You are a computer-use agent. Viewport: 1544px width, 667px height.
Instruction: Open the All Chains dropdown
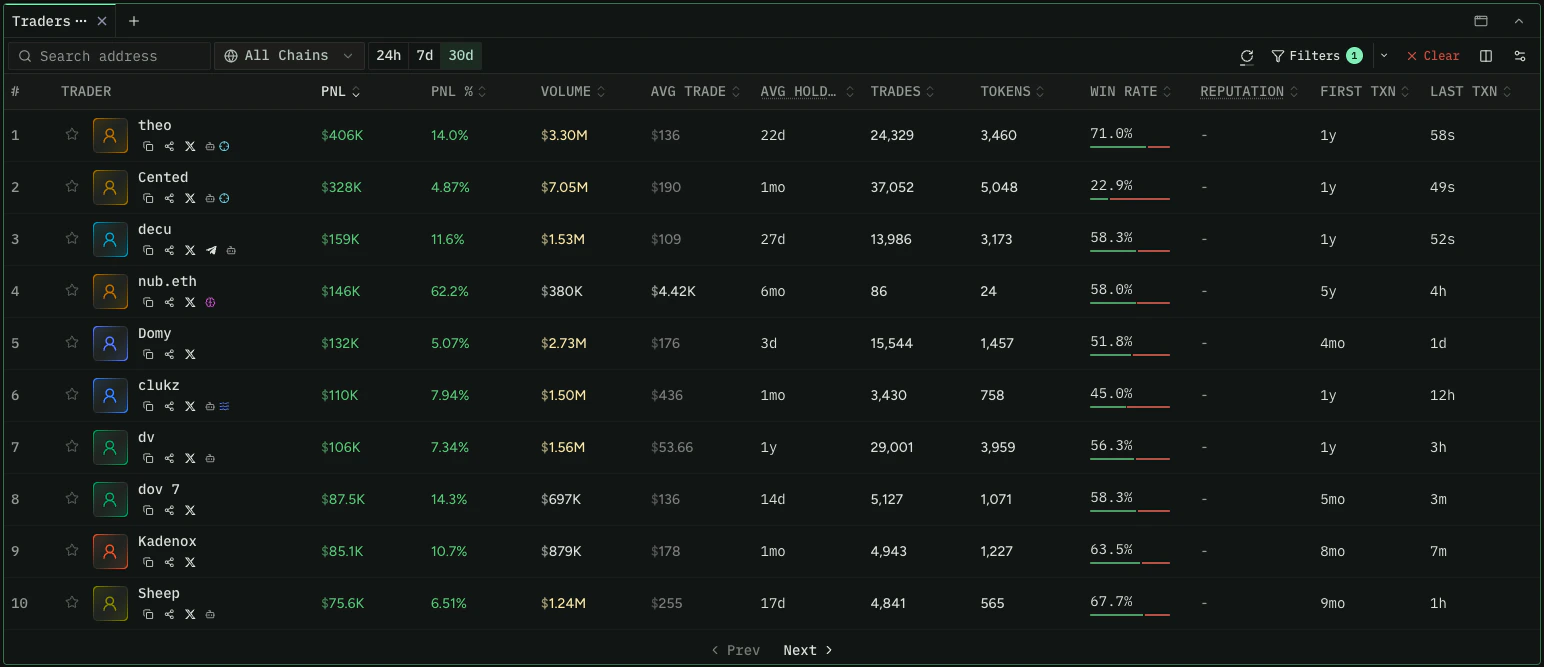(289, 56)
